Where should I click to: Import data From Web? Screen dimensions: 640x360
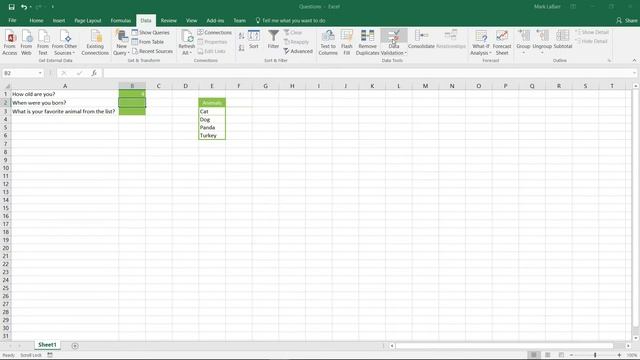coord(26,42)
